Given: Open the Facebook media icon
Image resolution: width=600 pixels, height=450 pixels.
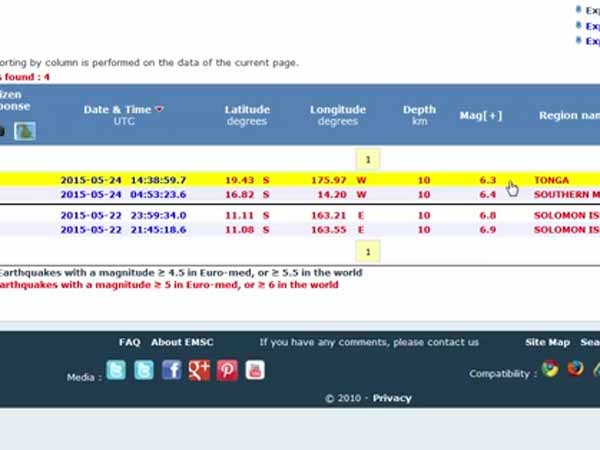Looking at the screenshot, I should [x=172, y=371].
